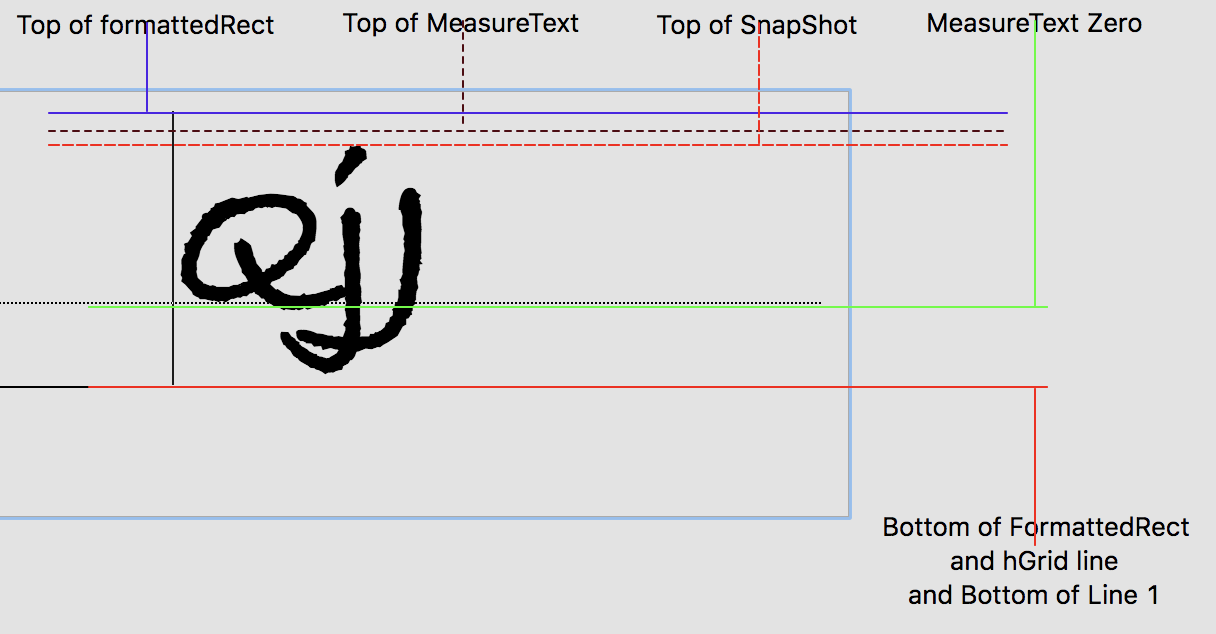Image resolution: width=1216 pixels, height=634 pixels.
Task: Select the "Top of MeasureText" label
Action: click(x=460, y=23)
